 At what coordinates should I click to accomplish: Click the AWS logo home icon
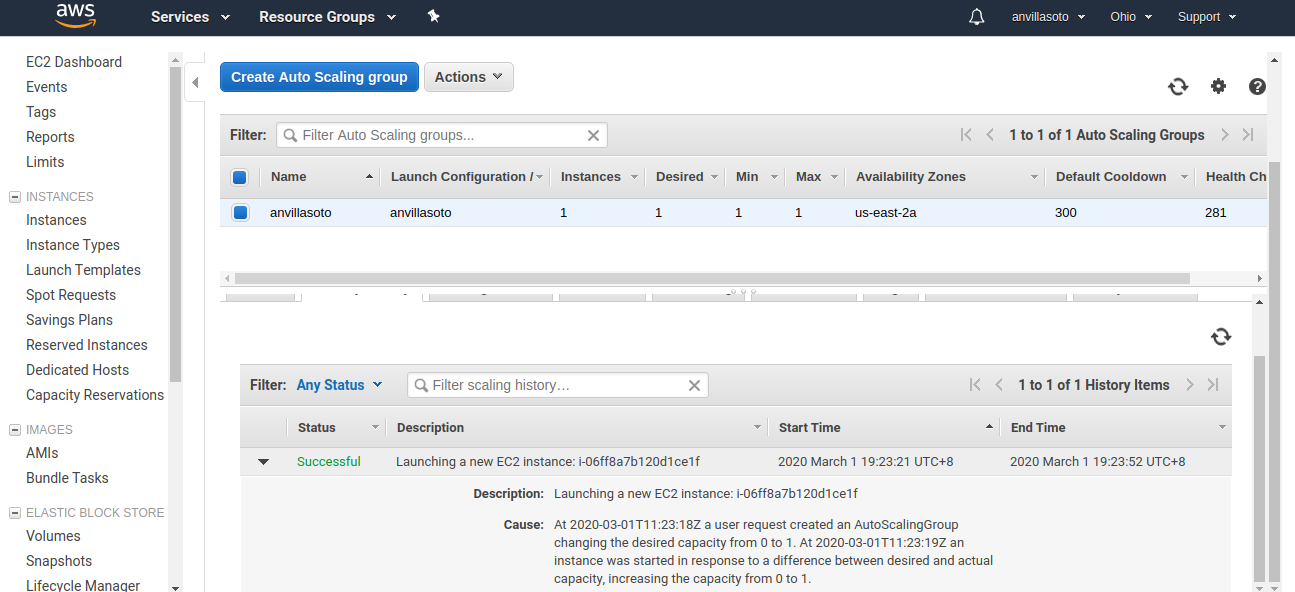pos(75,15)
